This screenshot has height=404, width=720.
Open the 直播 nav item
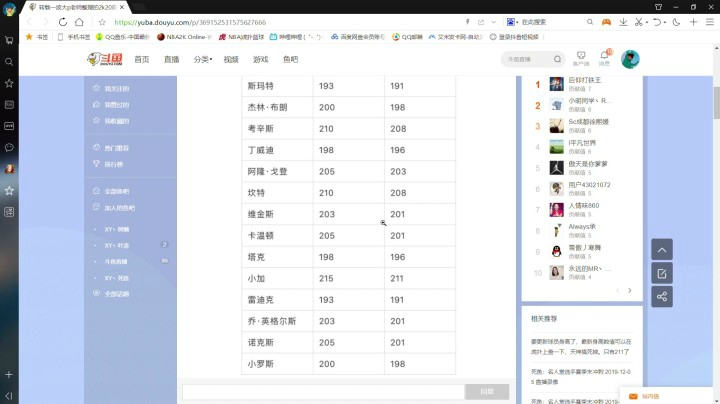click(171, 59)
